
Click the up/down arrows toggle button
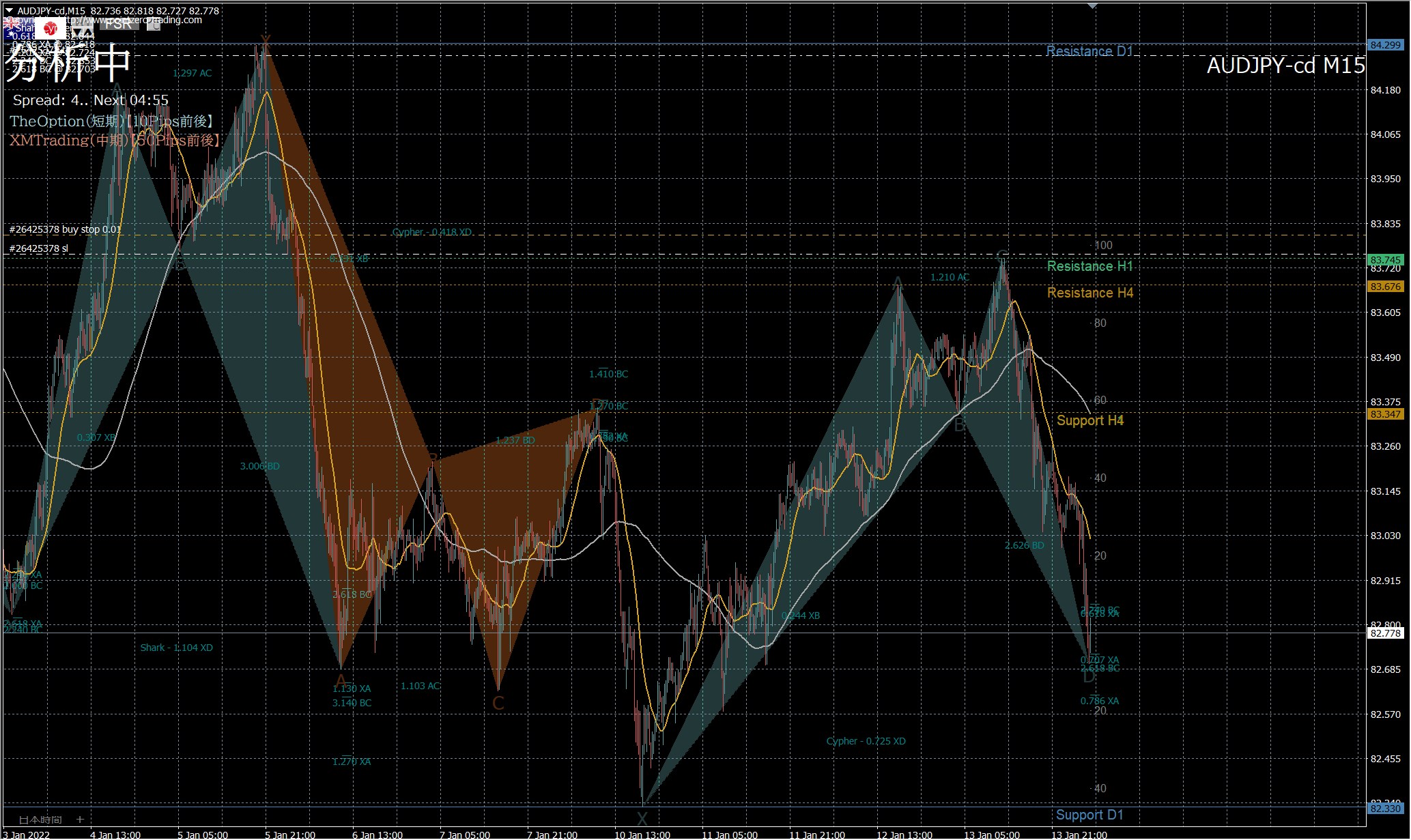tap(83, 31)
